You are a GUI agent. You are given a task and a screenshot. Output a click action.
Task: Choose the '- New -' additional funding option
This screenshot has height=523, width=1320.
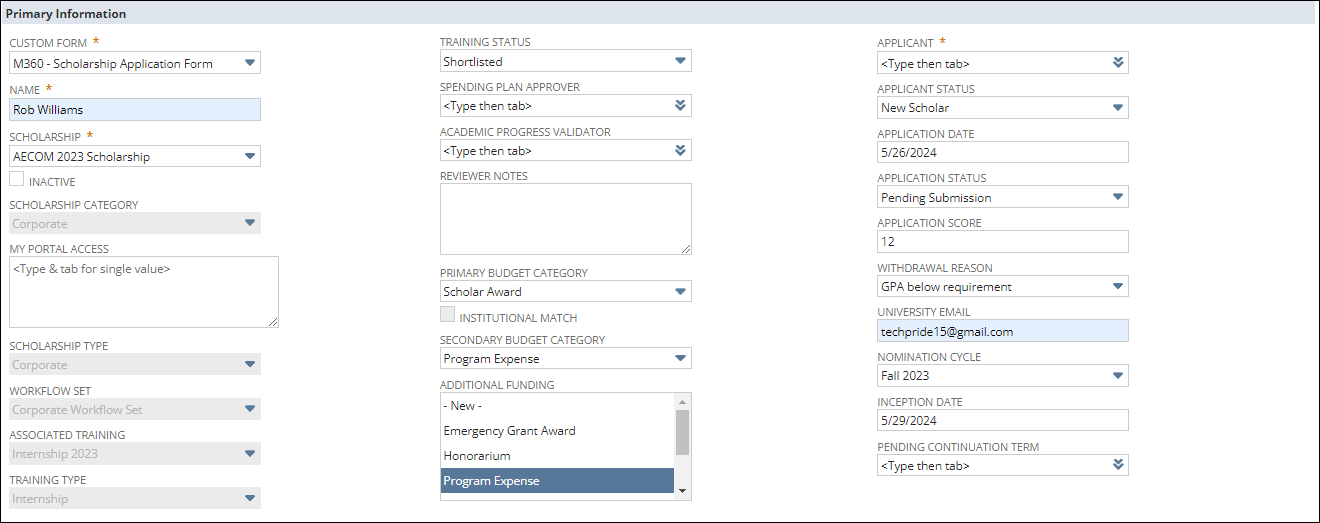click(557, 406)
